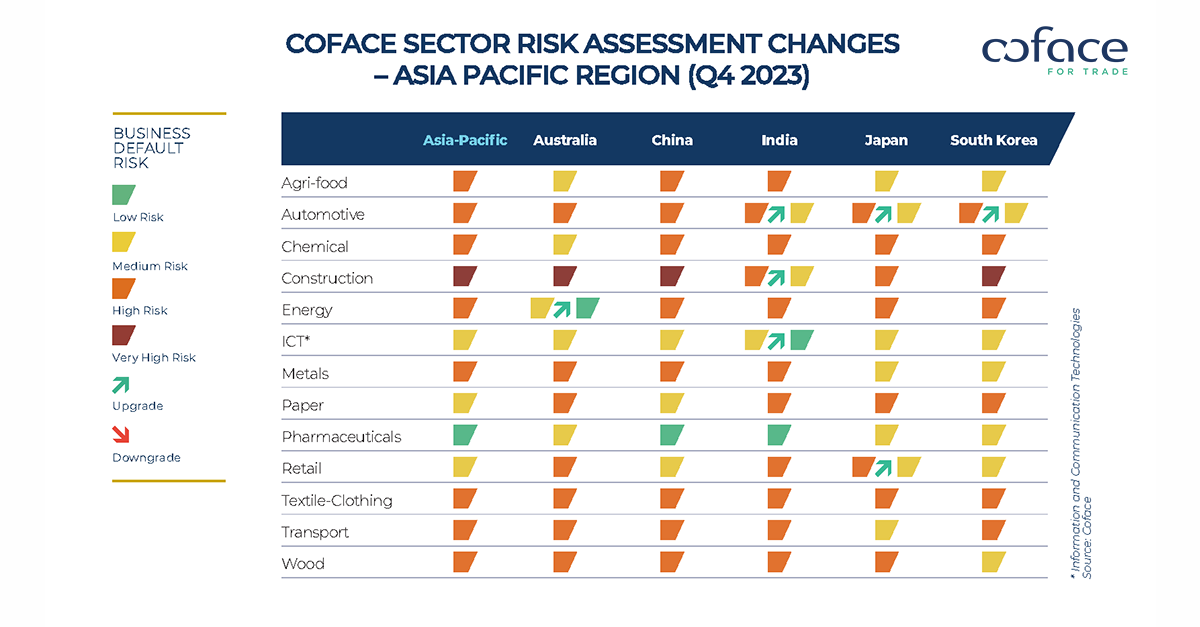This screenshot has width=1200, height=627.
Task: Select the China column header
Action: (x=672, y=140)
